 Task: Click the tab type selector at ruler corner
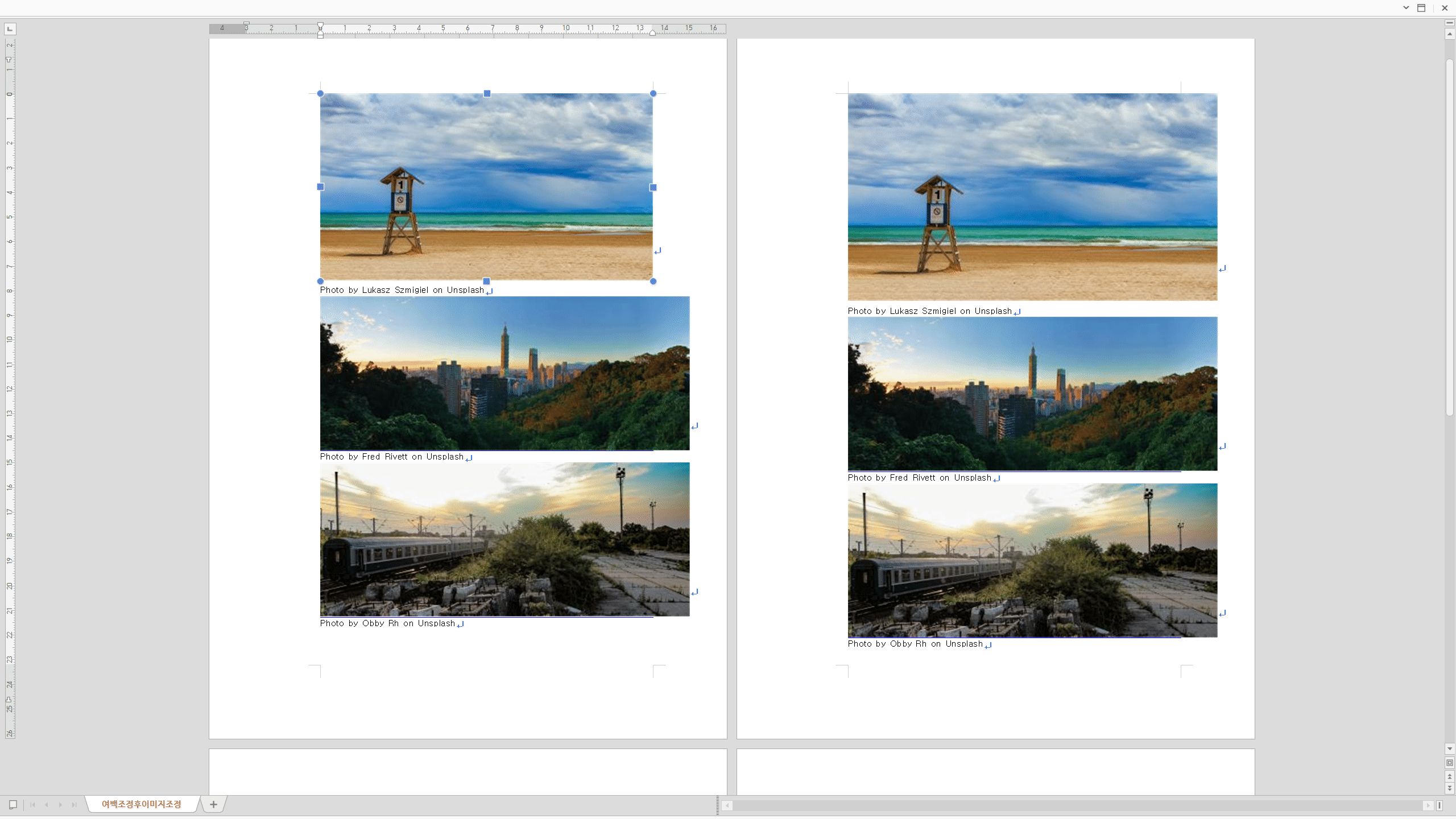click(x=10, y=28)
